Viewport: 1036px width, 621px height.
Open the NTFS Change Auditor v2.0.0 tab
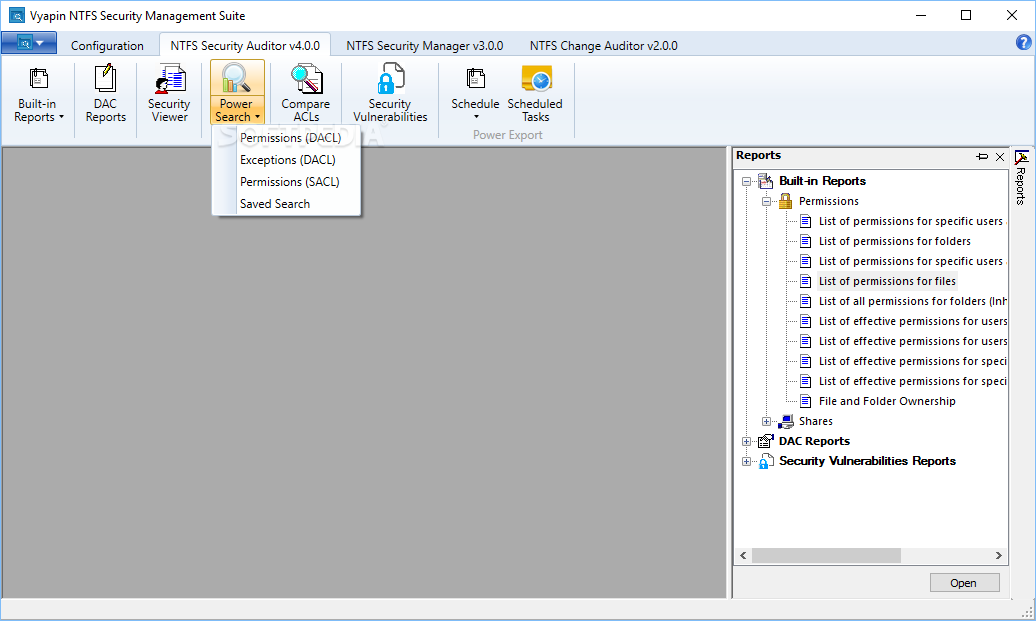603,46
